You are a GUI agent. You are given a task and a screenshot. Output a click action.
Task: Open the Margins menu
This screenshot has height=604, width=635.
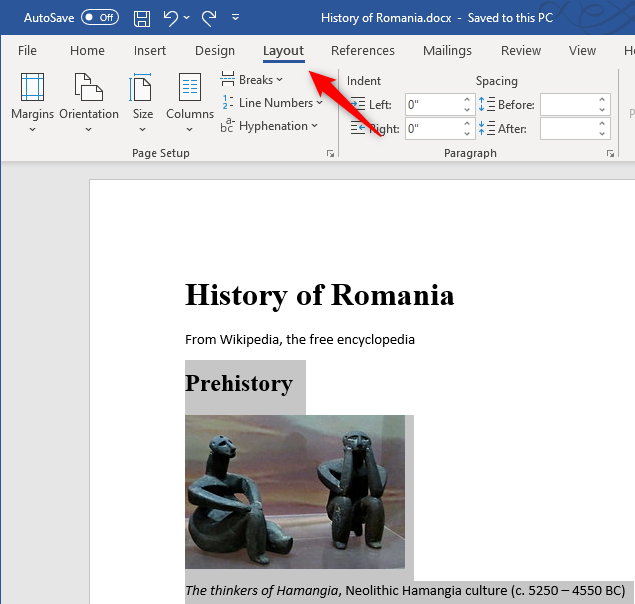32,103
